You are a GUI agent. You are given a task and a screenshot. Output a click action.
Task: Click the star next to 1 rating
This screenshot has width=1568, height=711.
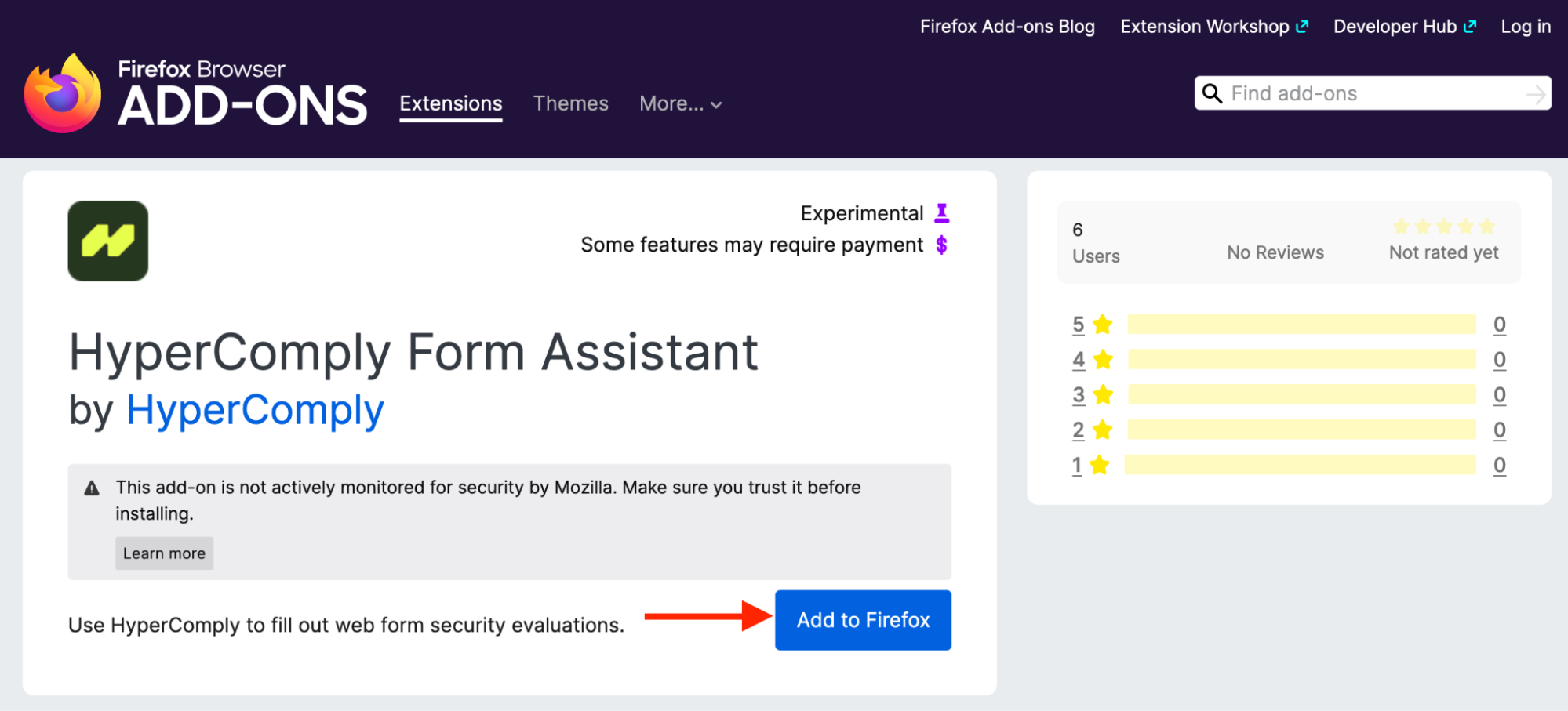coord(1100,465)
